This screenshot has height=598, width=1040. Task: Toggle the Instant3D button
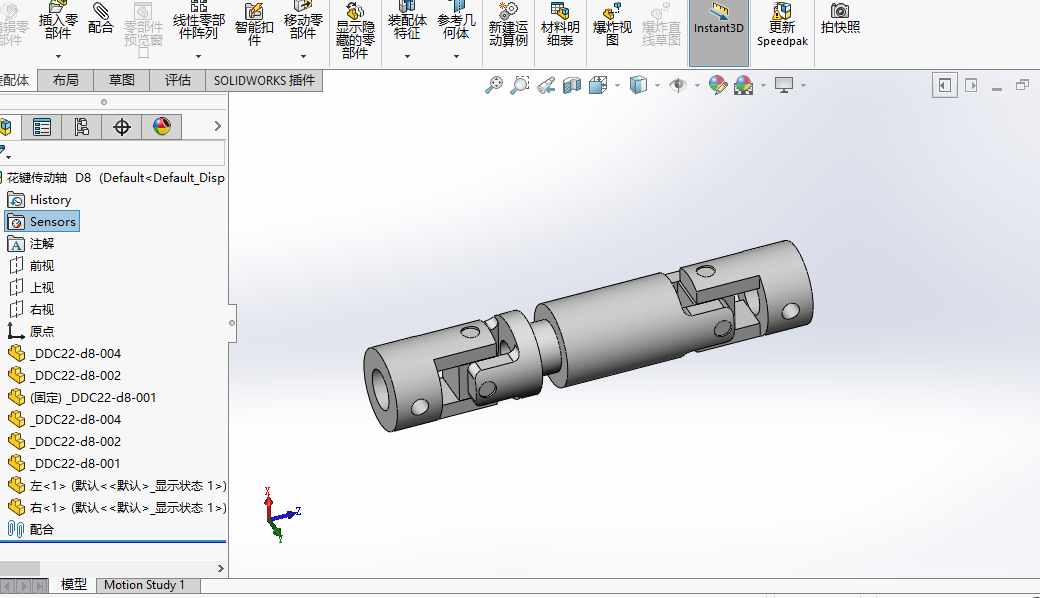pyautogui.click(x=719, y=32)
